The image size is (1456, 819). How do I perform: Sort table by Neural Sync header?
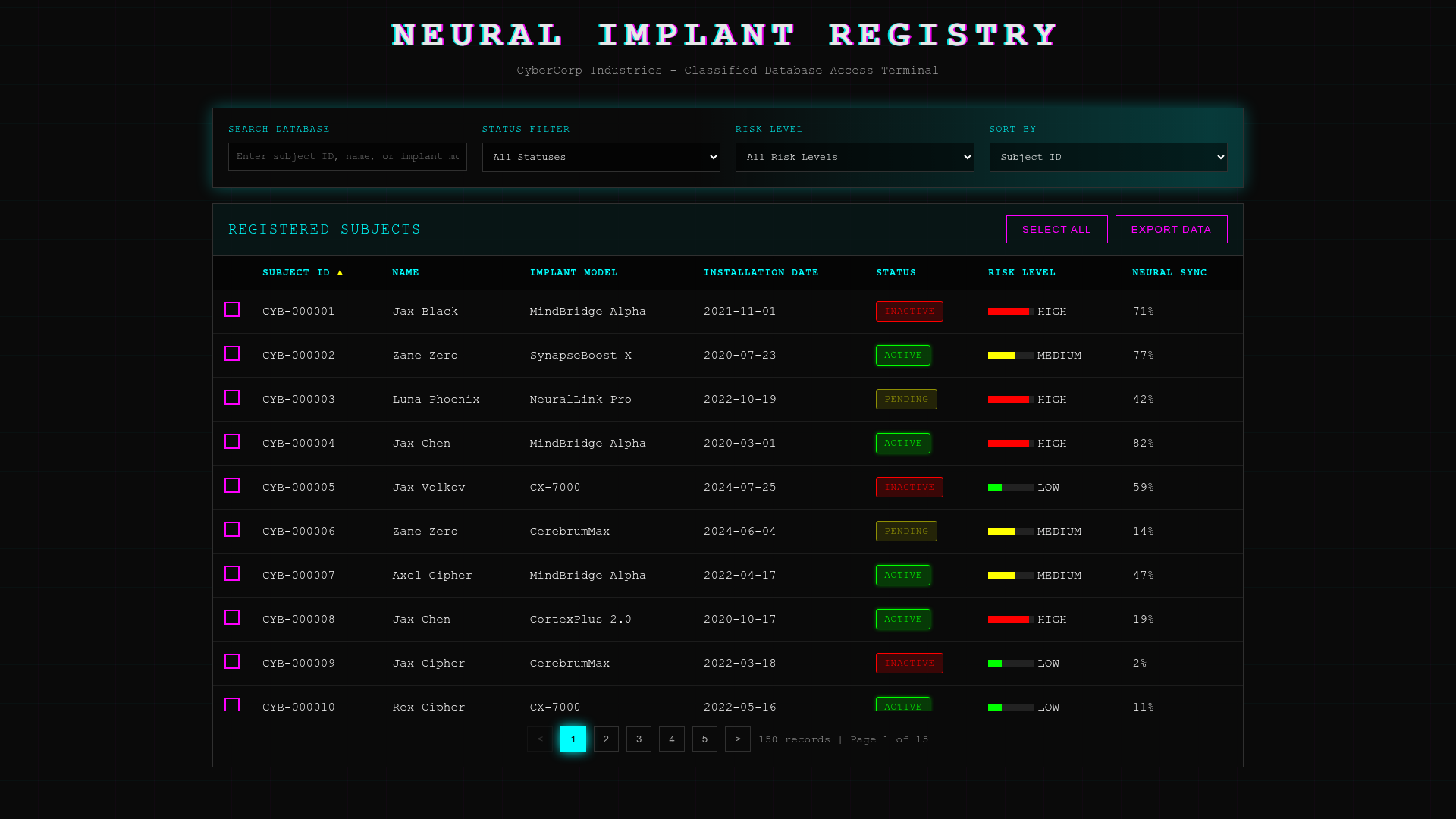click(1169, 273)
